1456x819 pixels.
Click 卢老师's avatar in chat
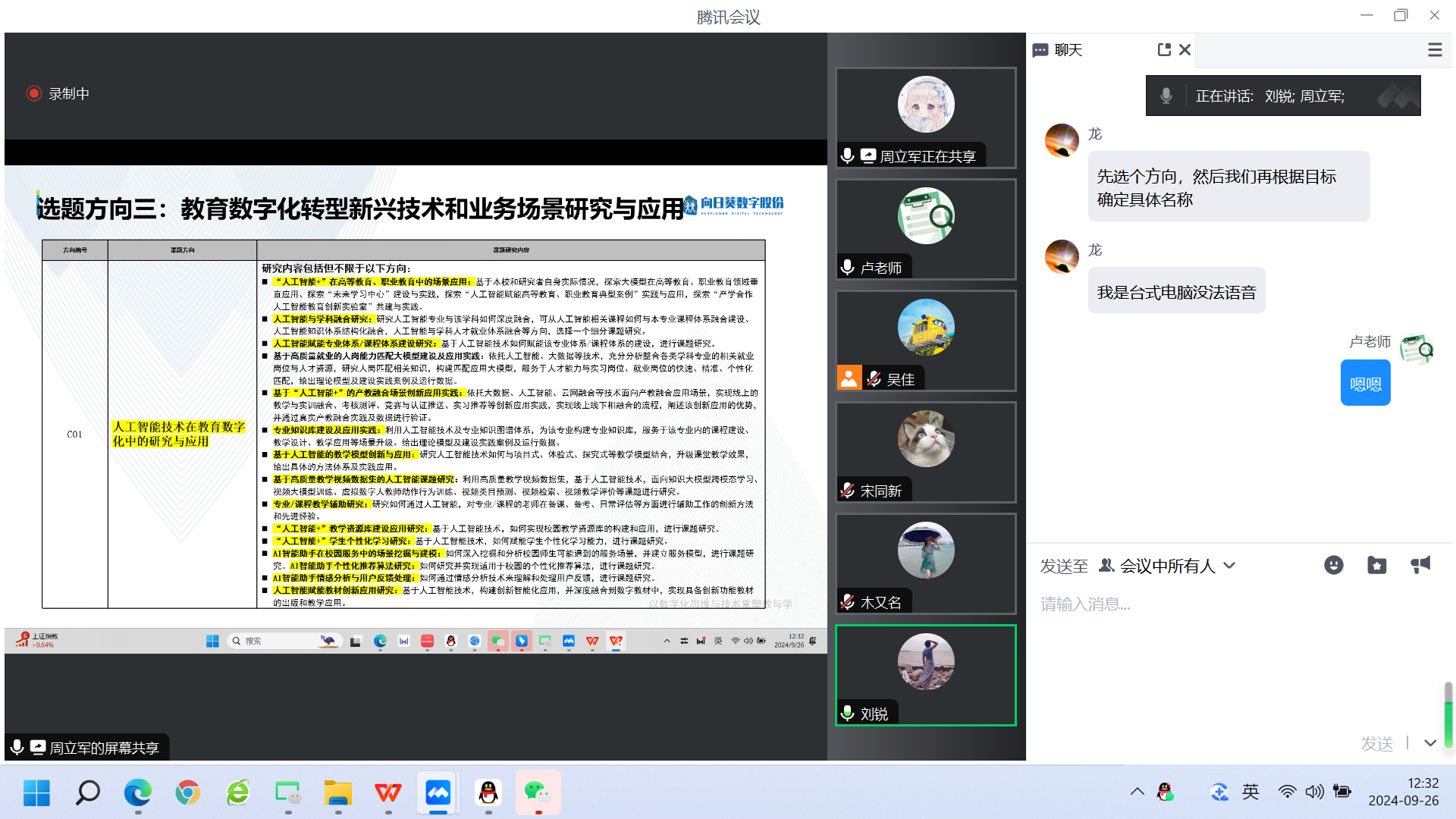[x=1416, y=350]
